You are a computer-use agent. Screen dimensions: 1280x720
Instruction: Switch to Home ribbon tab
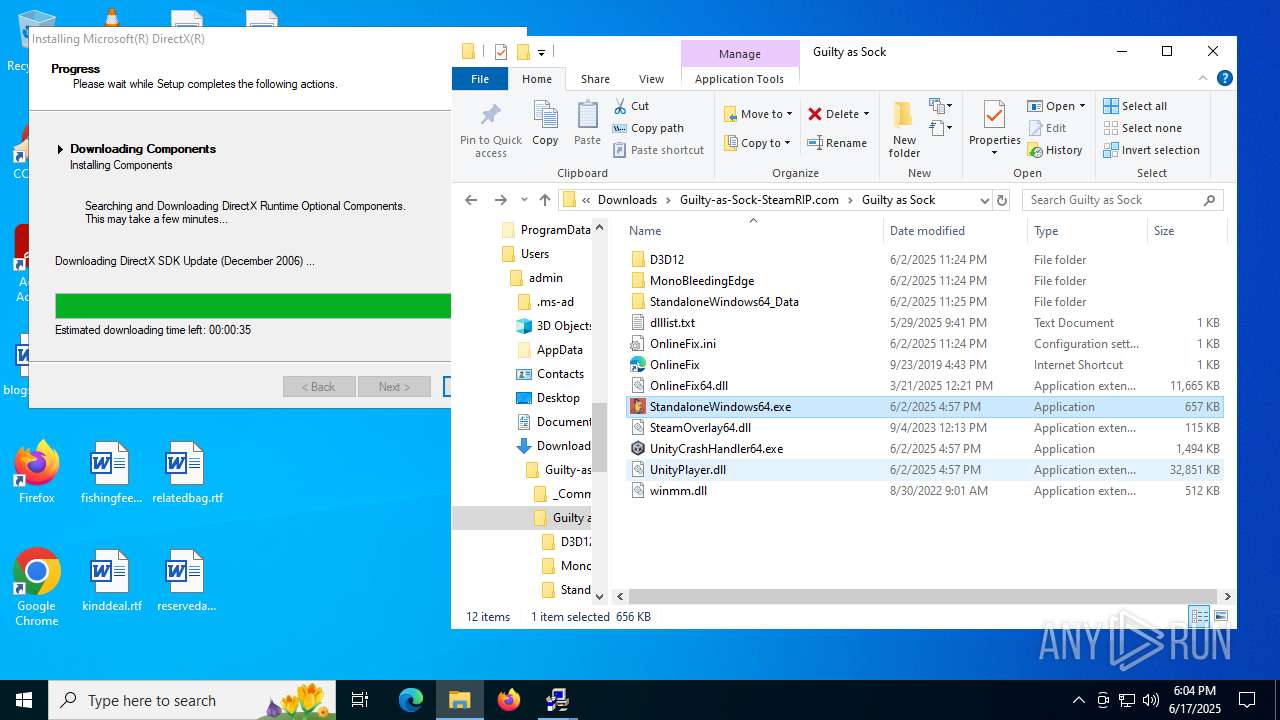click(x=537, y=79)
